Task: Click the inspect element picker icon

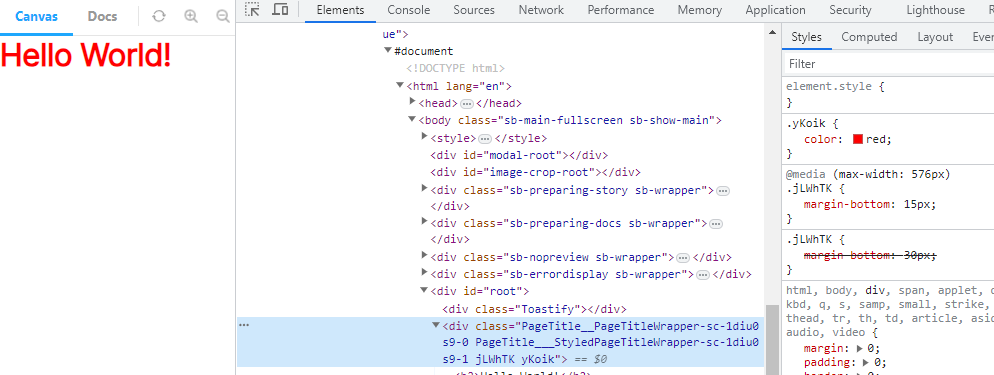Action: [252, 10]
